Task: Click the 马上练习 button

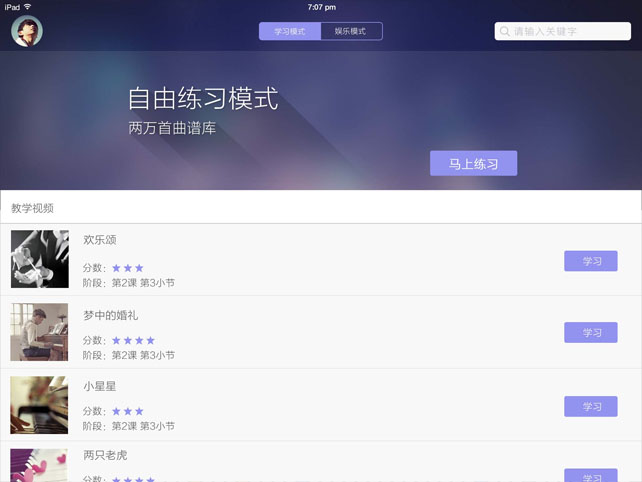Action: pyautogui.click(x=473, y=163)
